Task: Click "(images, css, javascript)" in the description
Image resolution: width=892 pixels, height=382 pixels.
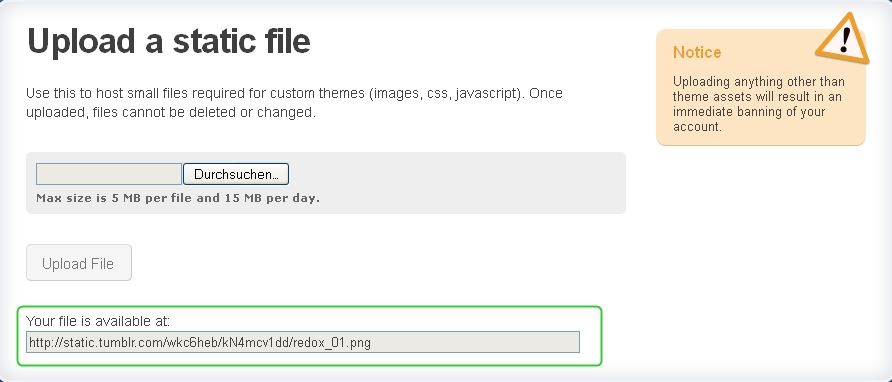Action: pyautogui.click(x=446, y=93)
